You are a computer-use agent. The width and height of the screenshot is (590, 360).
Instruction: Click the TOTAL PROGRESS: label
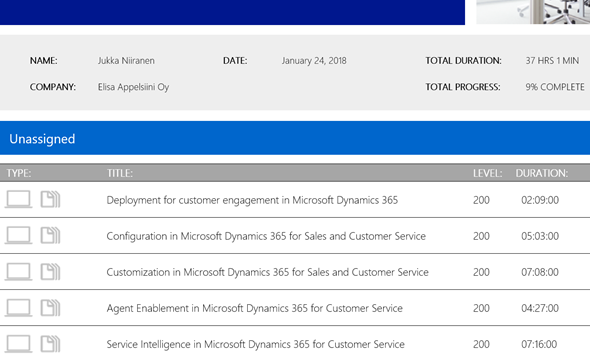pyautogui.click(x=463, y=87)
